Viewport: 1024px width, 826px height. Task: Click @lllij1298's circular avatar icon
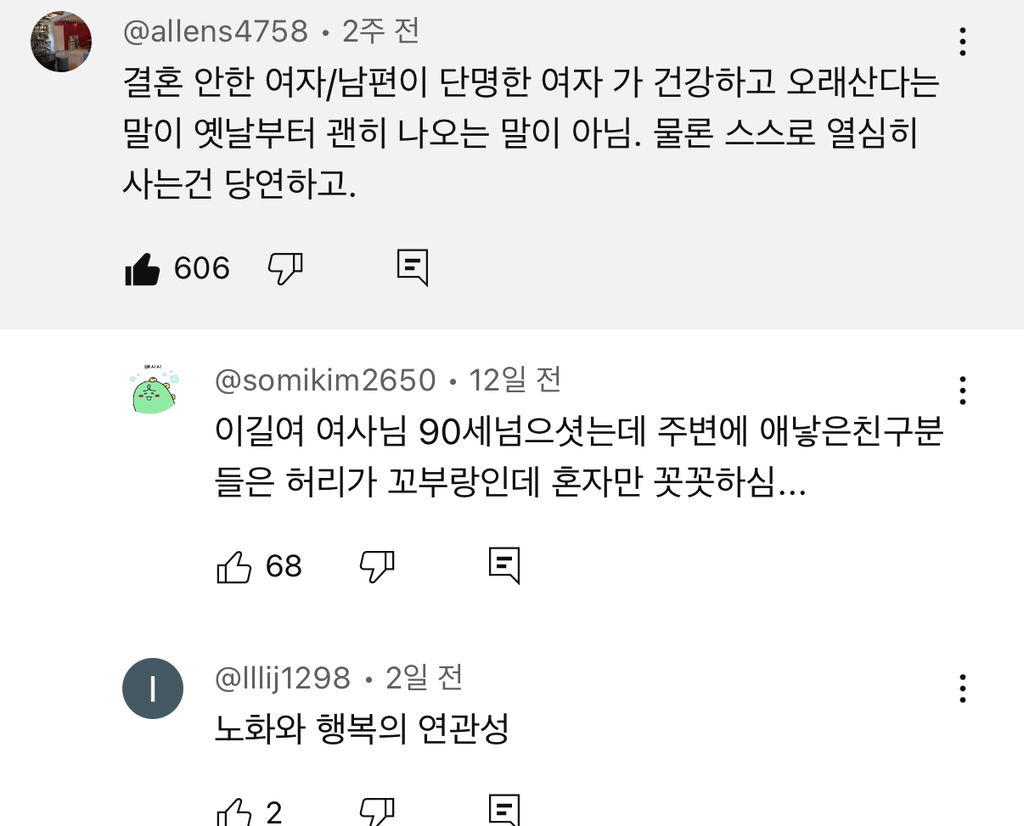152,688
